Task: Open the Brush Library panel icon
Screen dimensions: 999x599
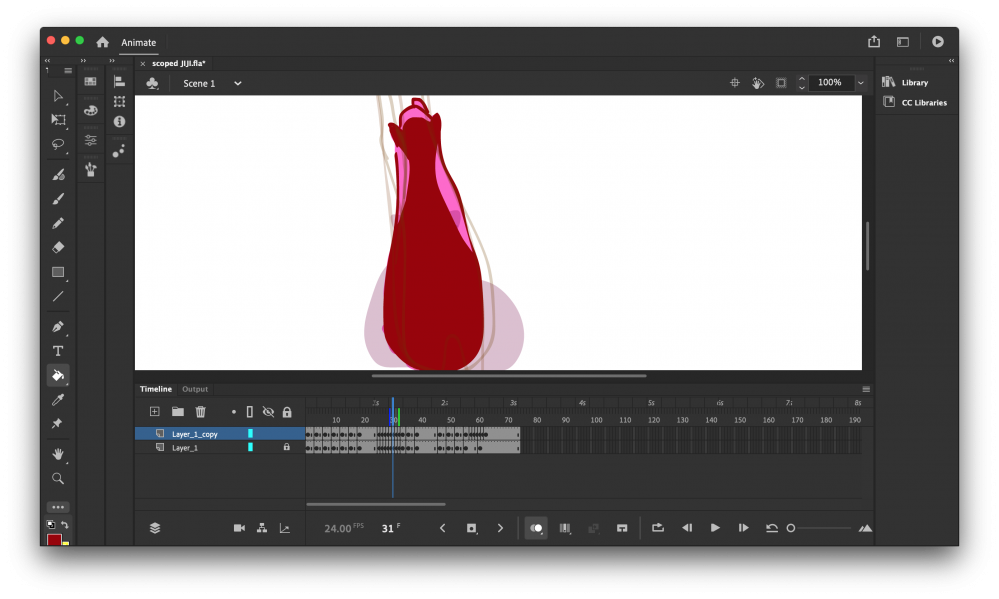Action: pos(90,170)
